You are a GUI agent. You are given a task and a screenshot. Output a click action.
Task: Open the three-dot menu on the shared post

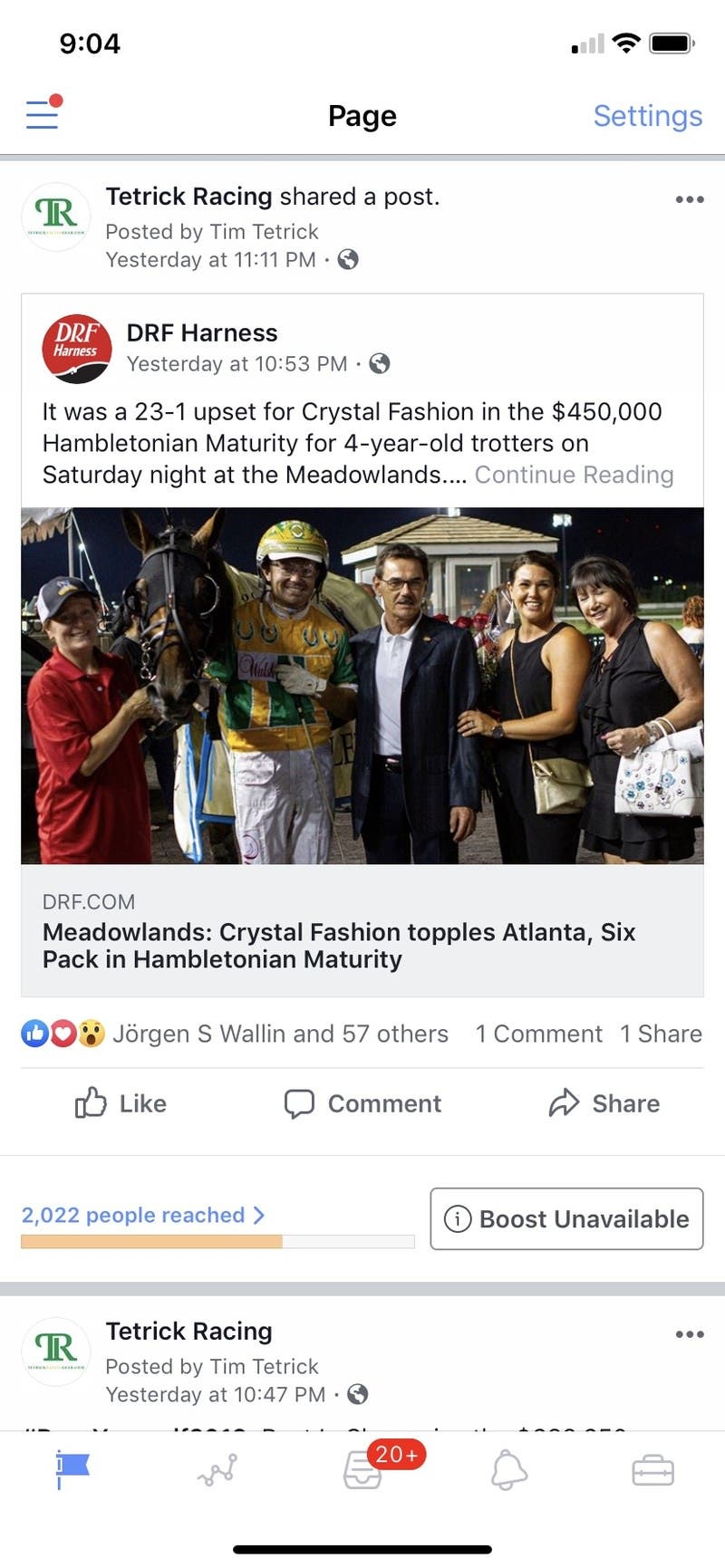click(690, 199)
